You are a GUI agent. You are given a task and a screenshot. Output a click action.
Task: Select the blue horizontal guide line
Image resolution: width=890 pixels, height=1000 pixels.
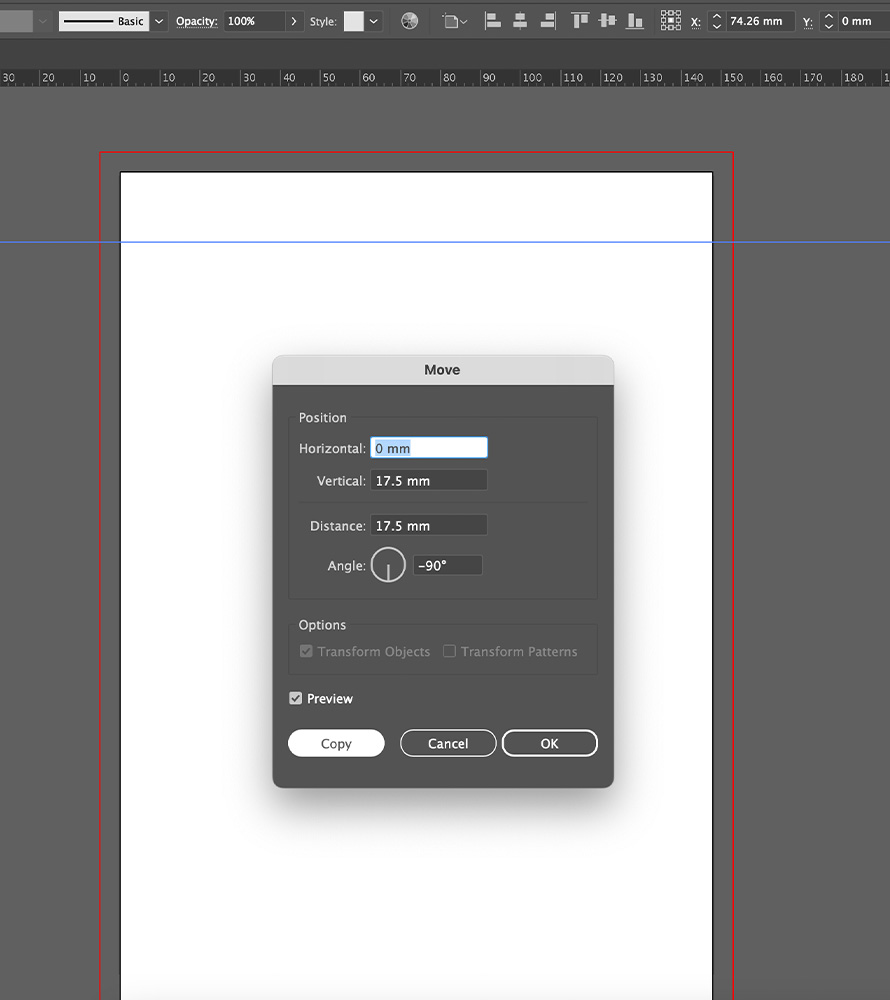pyautogui.click(x=445, y=242)
